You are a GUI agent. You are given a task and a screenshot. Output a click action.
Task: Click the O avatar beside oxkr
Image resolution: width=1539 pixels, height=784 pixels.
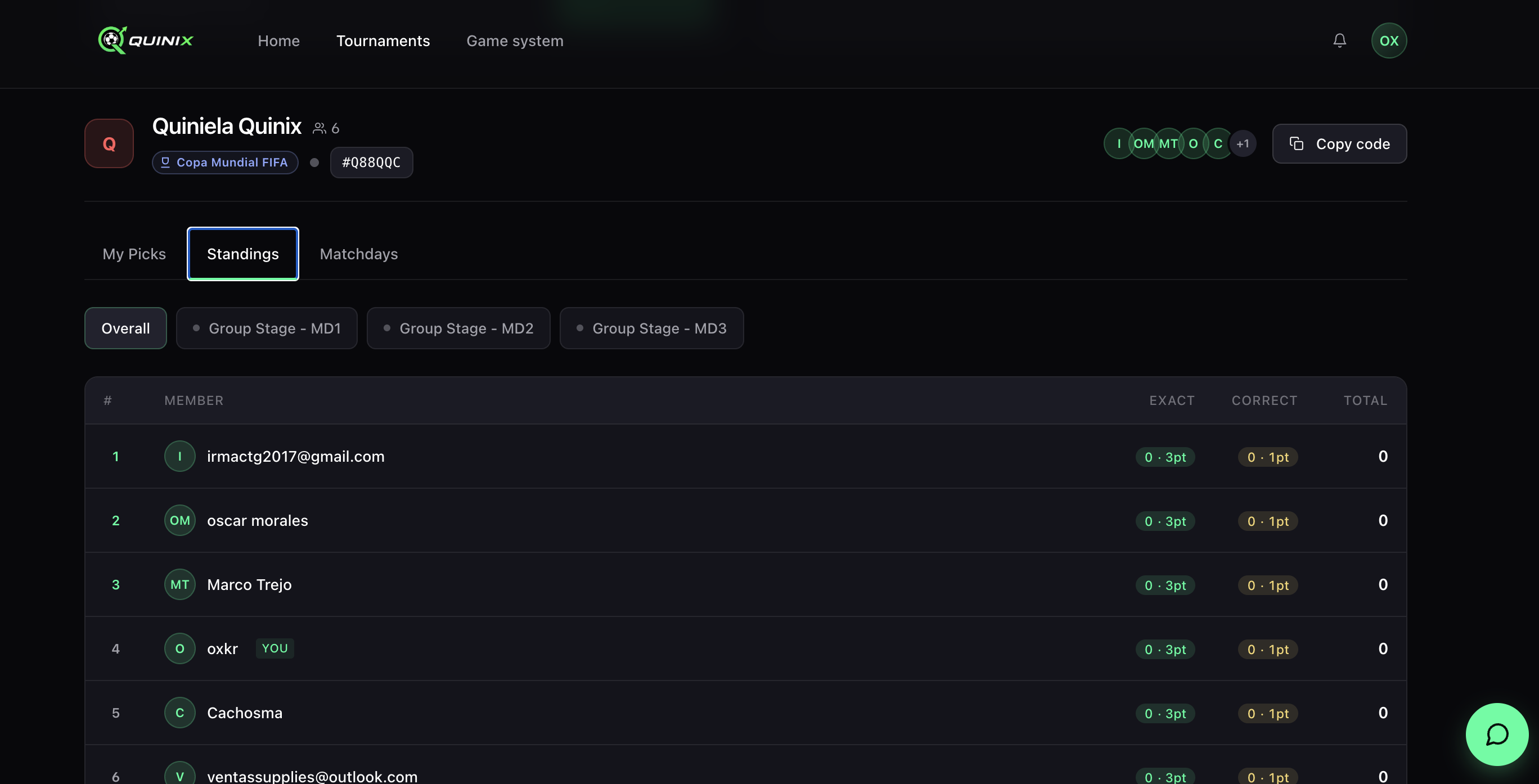click(180, 648)
